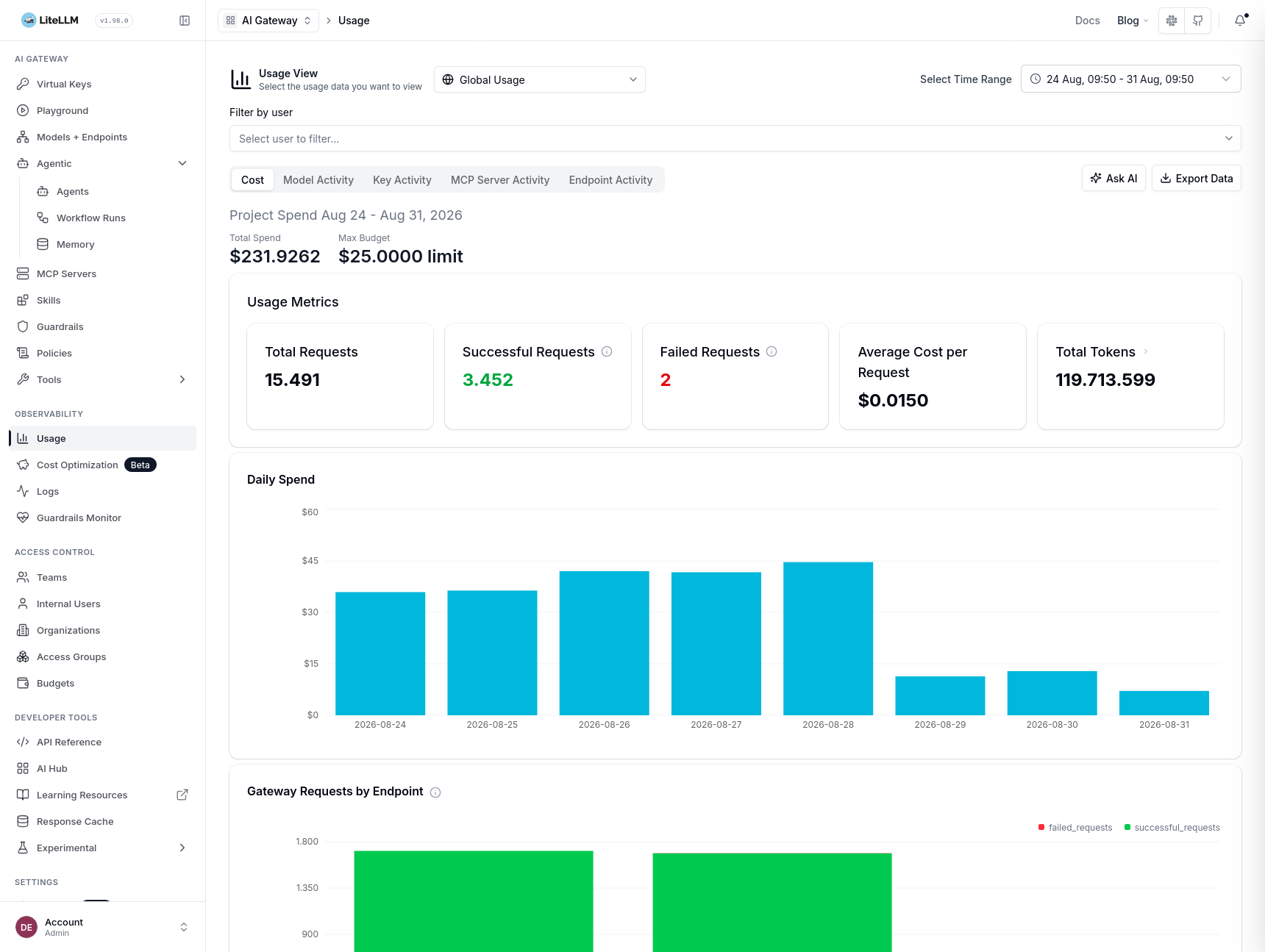Screen dimensions: 1265x952
Task: Click the server icon beside MCP Servers
Action: coord(23,273)
